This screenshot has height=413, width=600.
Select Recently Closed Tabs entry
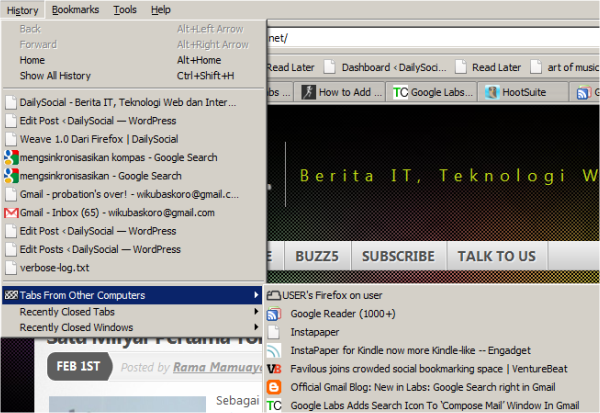(132, 312)
